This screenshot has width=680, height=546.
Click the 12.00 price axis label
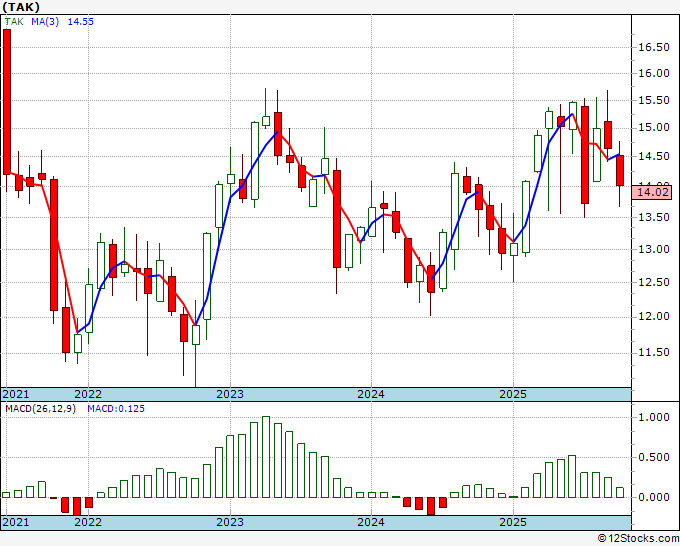[x=654, y=316]
